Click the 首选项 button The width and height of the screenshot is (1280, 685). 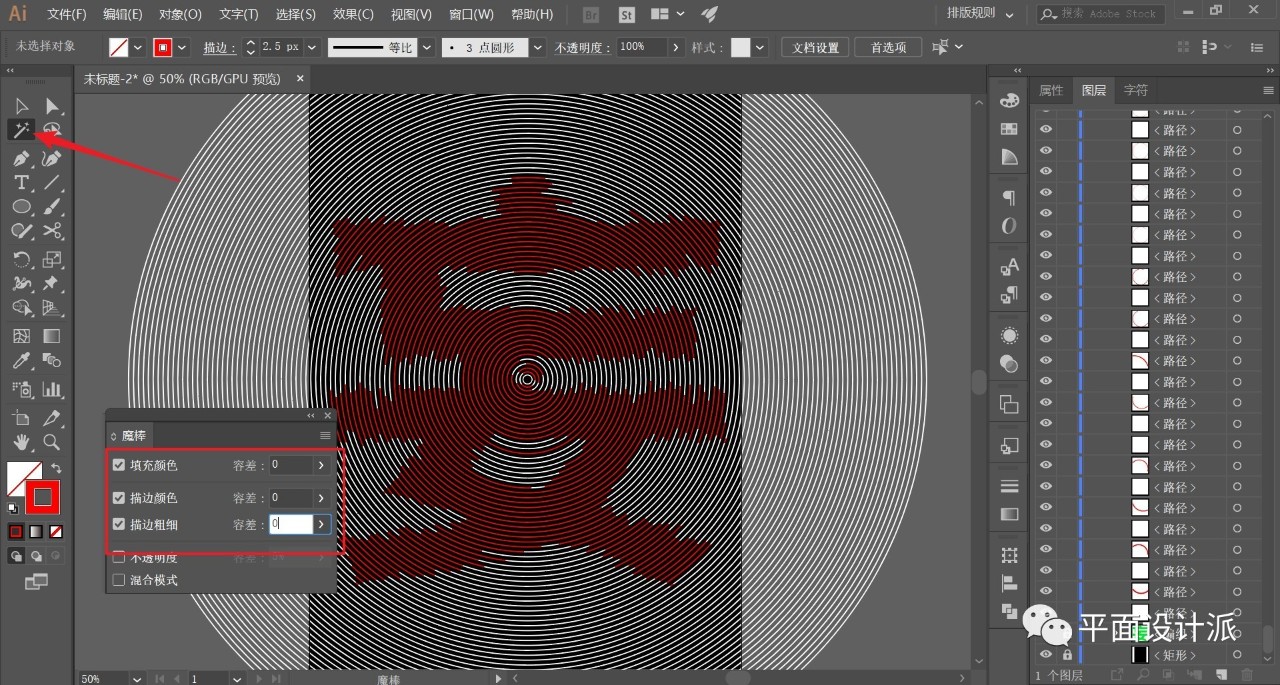coord(888,47)
